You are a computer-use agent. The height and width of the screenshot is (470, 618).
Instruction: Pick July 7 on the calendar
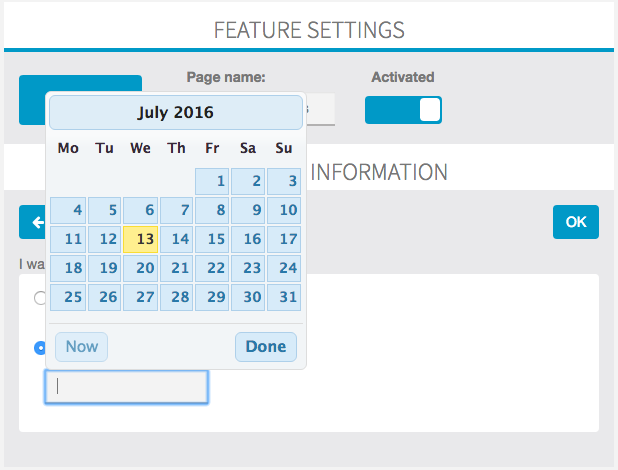coord(176,210)
